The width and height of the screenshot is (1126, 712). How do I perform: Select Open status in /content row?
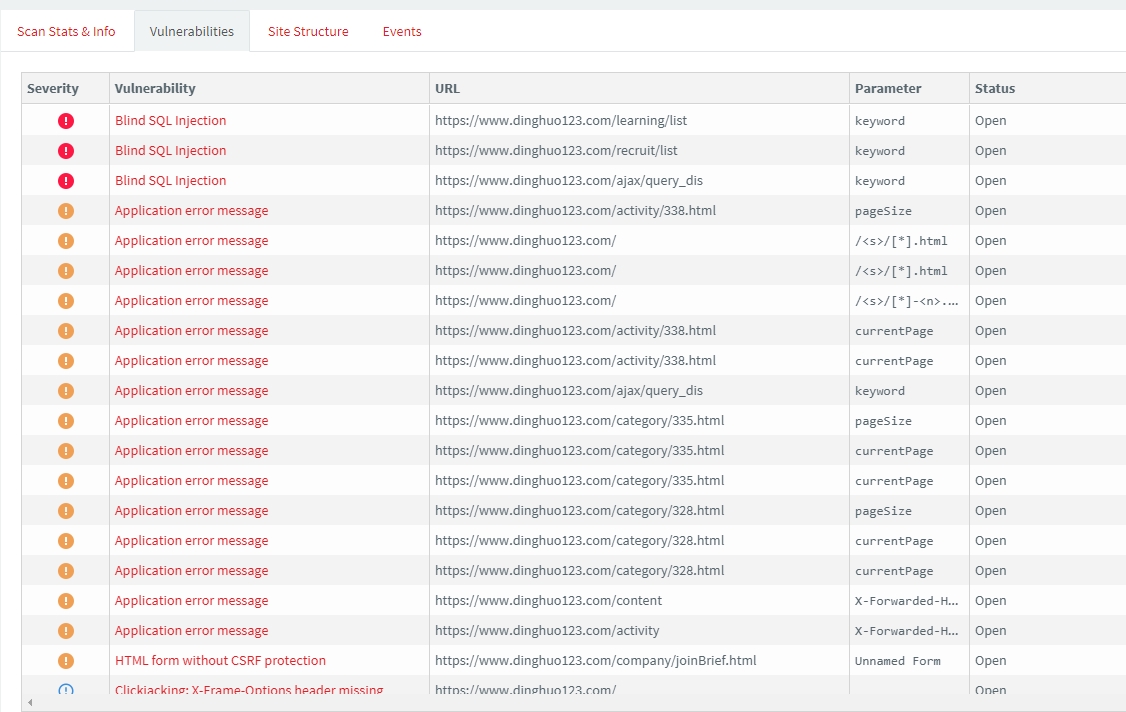point(990,601)
